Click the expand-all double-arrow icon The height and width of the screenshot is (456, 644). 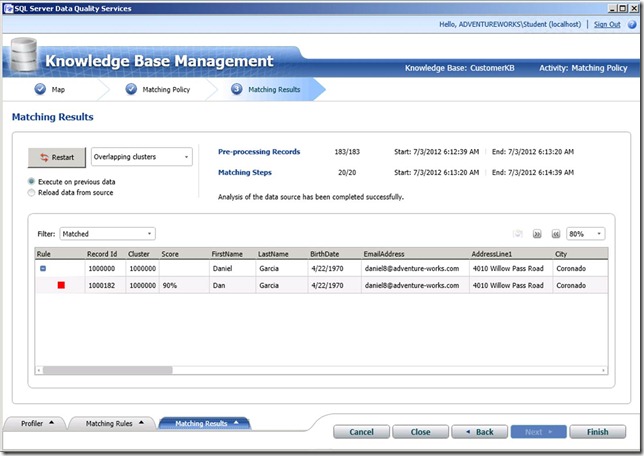click(536, 234)
